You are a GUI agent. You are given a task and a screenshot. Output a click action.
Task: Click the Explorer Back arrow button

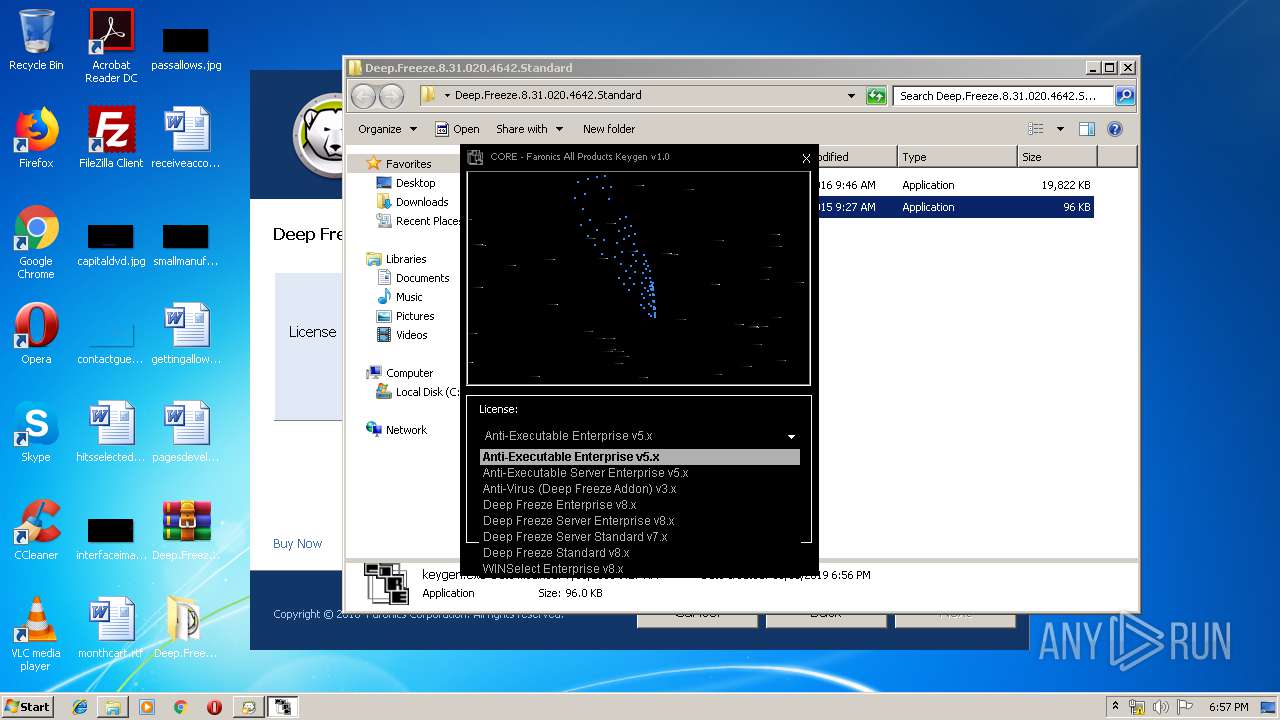(x=364, y=96)
